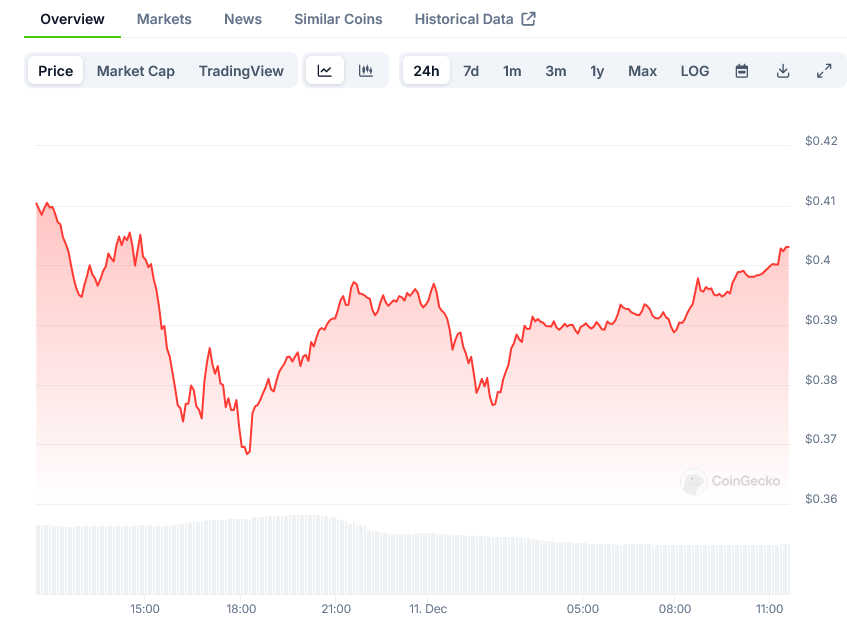Switch to line chart view icon
Screen dimensions: 847x637
pos(325,71)
